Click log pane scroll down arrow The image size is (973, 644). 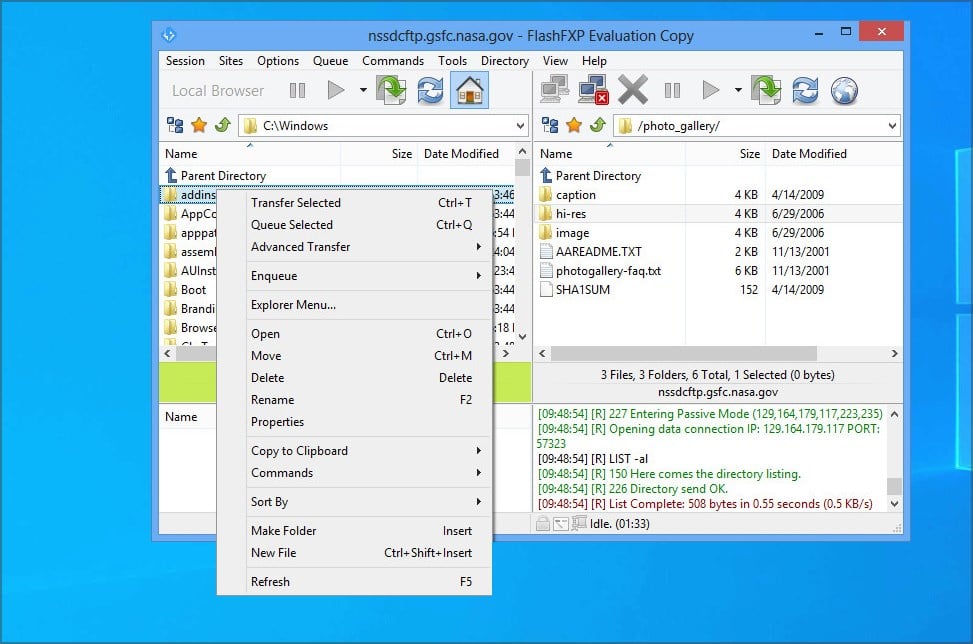click(894, 504)
